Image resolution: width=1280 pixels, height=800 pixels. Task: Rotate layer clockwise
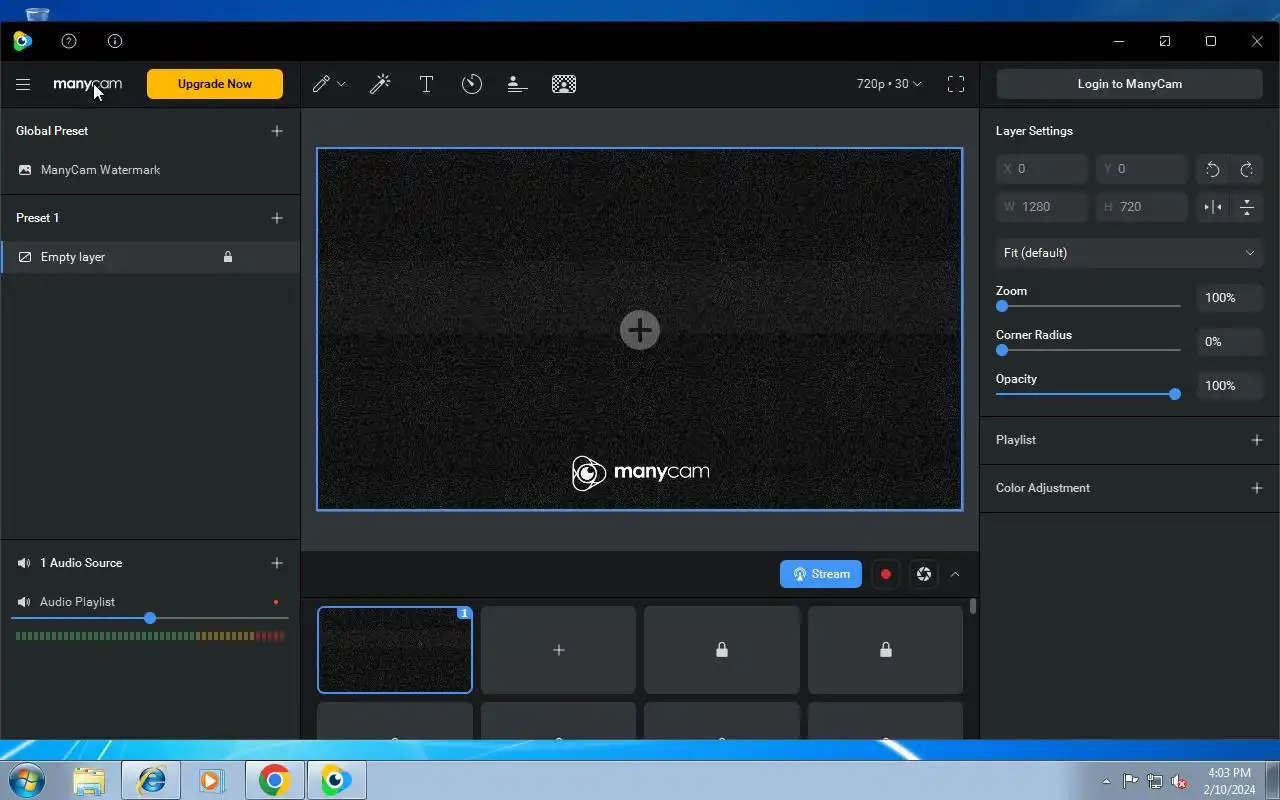click(1247, 170)
